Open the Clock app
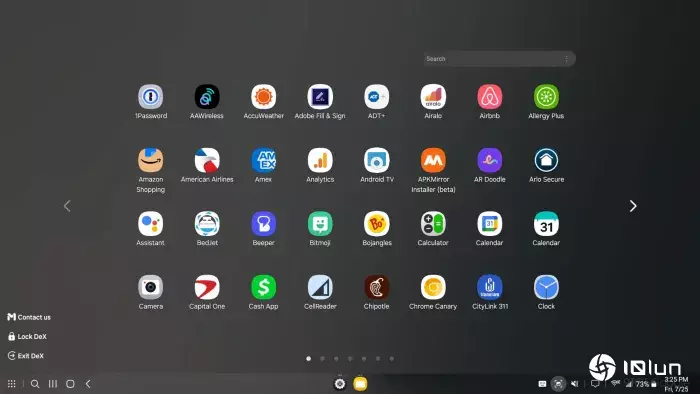The image size is (700, 394). coord(546,287)
